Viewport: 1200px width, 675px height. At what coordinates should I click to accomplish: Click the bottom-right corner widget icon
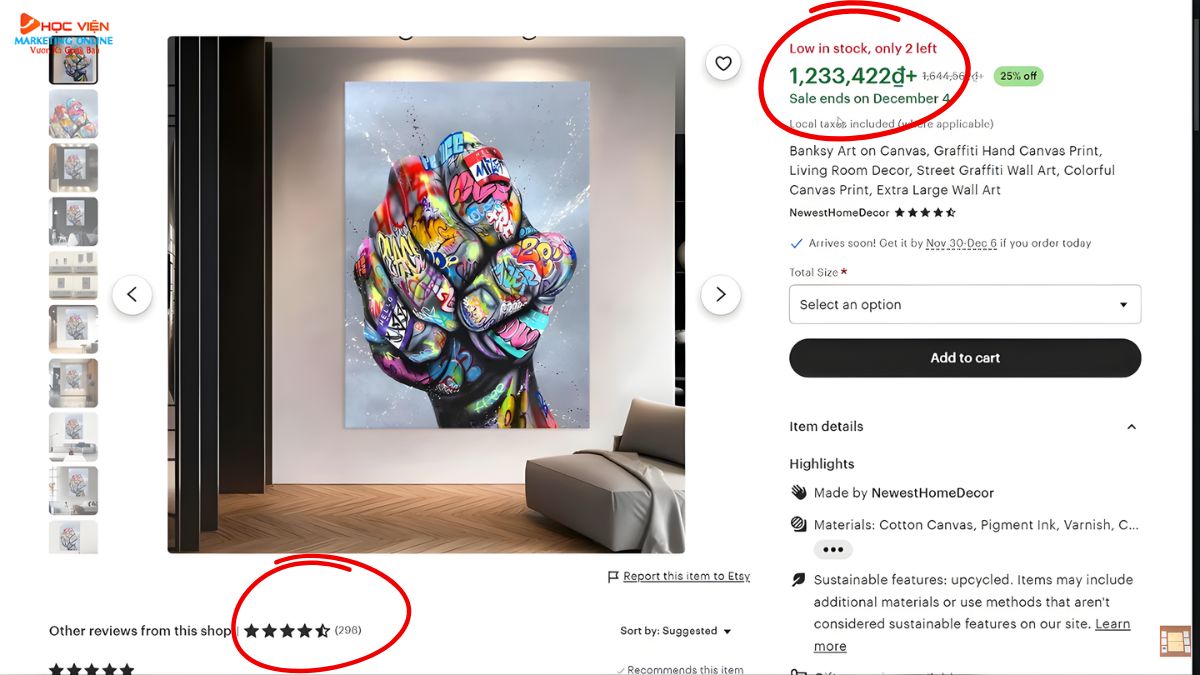click(1175, 641)
